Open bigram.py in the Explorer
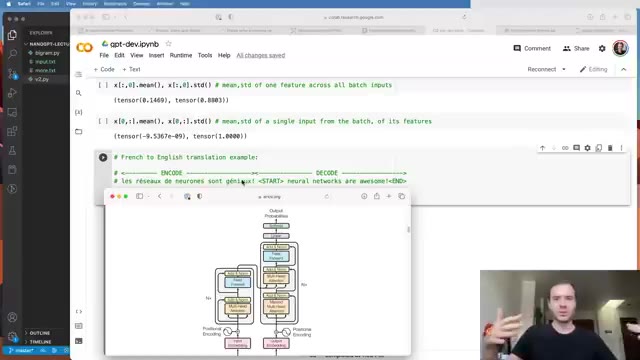 click(47, 53)
